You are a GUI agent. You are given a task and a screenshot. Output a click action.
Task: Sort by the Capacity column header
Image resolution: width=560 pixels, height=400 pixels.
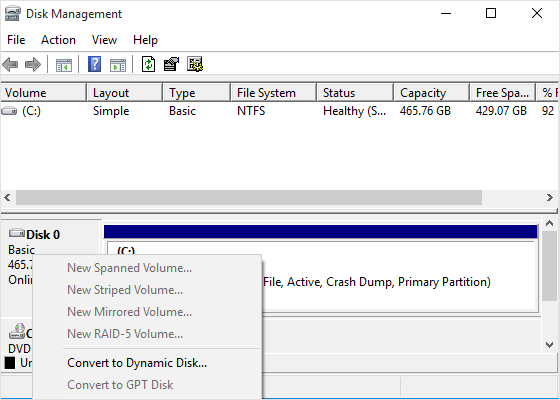[432, 93]
